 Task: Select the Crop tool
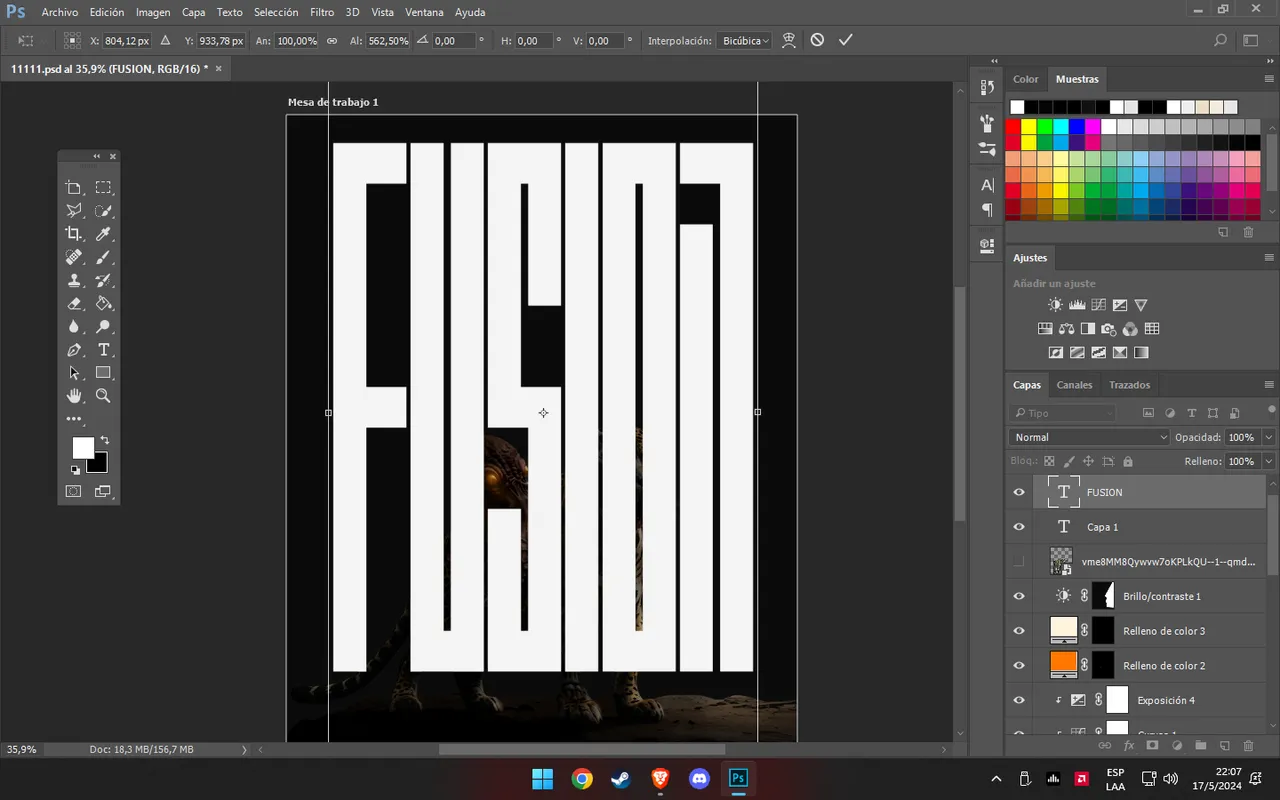click(74, 234)
